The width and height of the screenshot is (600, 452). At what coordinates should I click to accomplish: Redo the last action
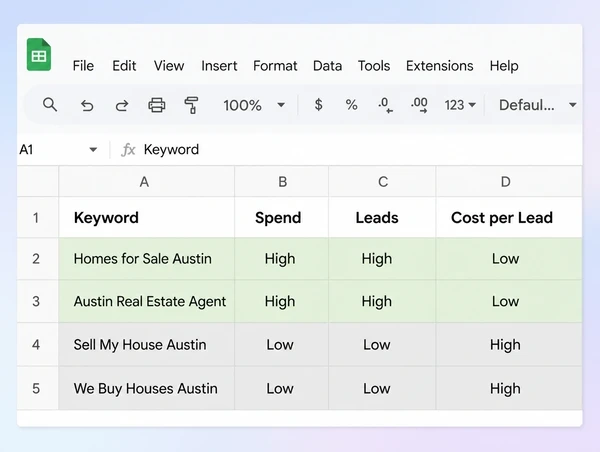tap(122, 105)
